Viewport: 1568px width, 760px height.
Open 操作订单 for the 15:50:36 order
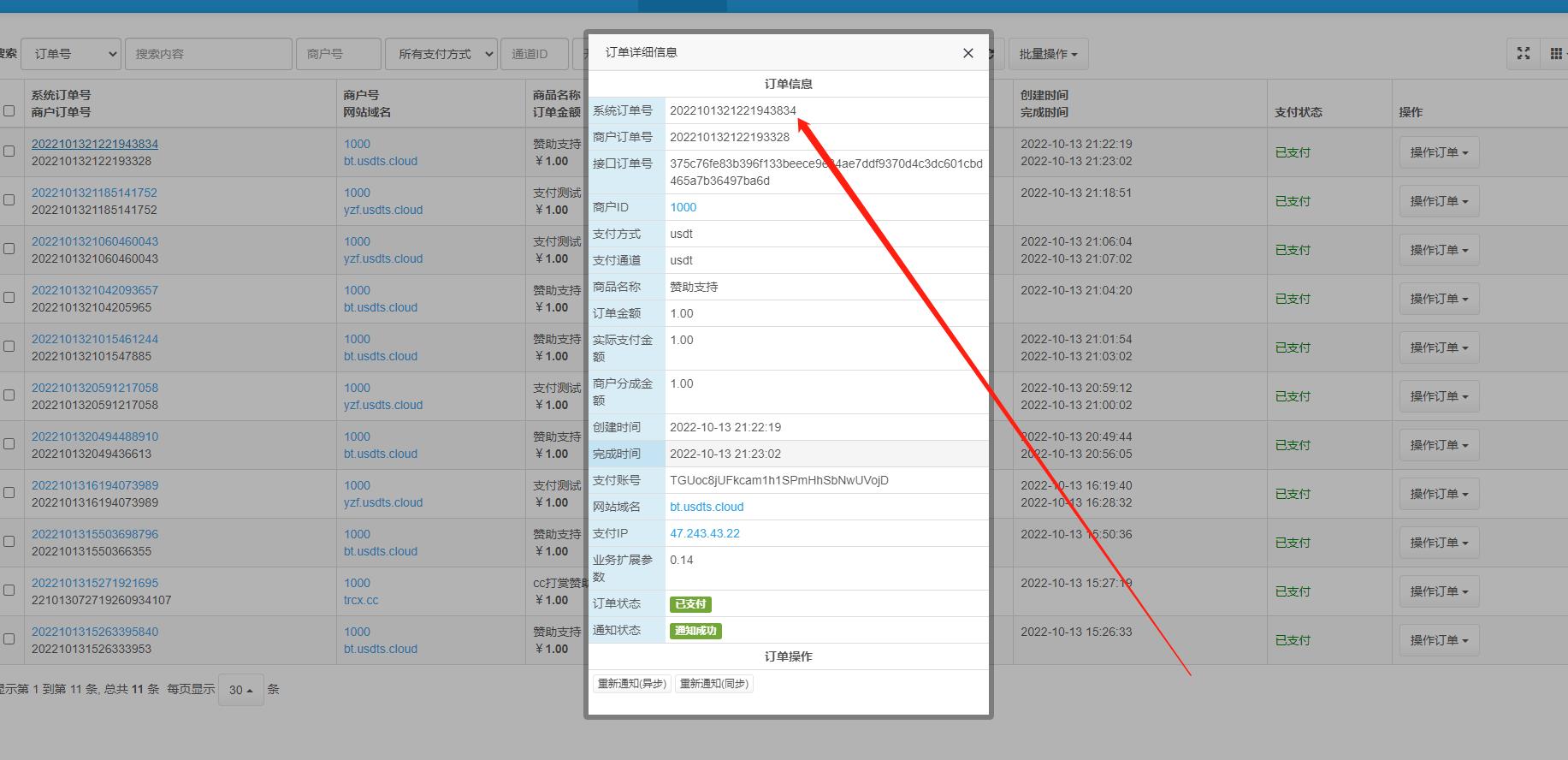pos(1439,543)
